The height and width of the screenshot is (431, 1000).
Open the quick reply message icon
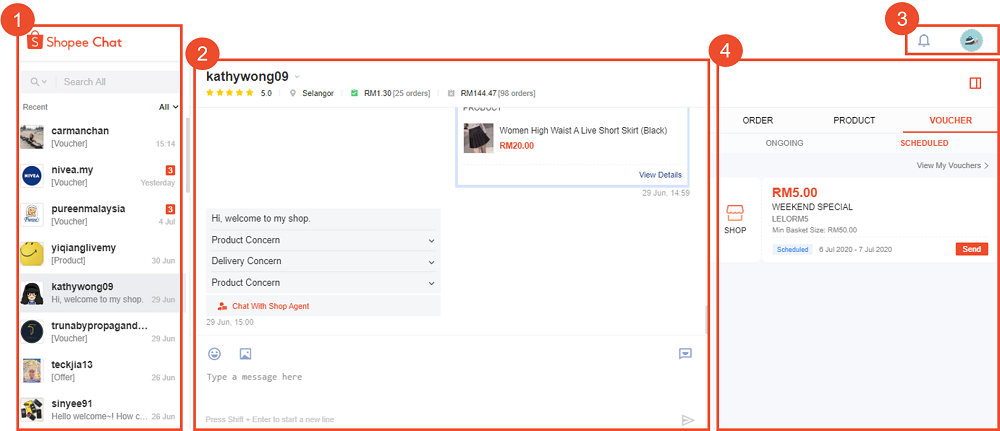pos(685,353)
